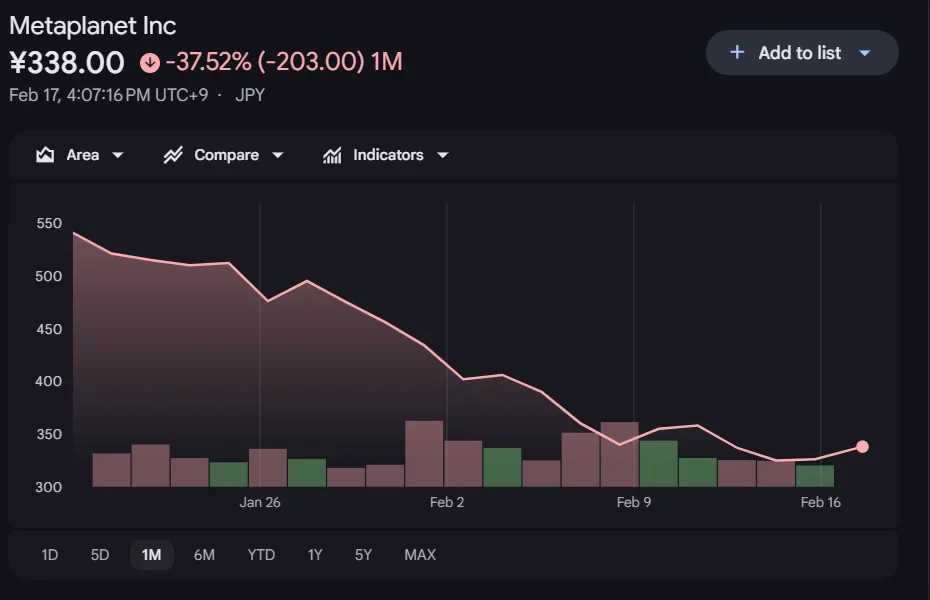The height and width of the screenshot is (600, 930).
Task: Expand the Add to list dropdown arrow
Action: tap(867, 53)
